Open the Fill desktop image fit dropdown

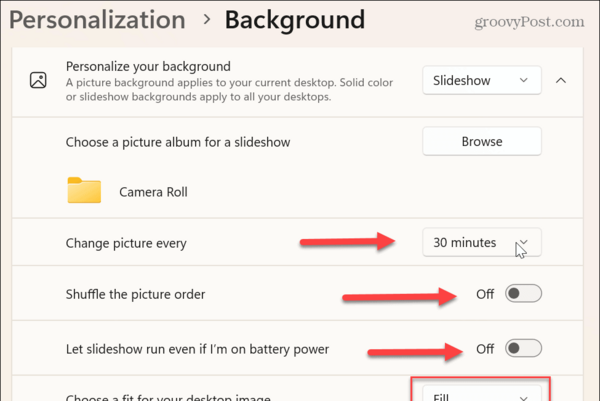pyautogui.click(x=482, y=393)
